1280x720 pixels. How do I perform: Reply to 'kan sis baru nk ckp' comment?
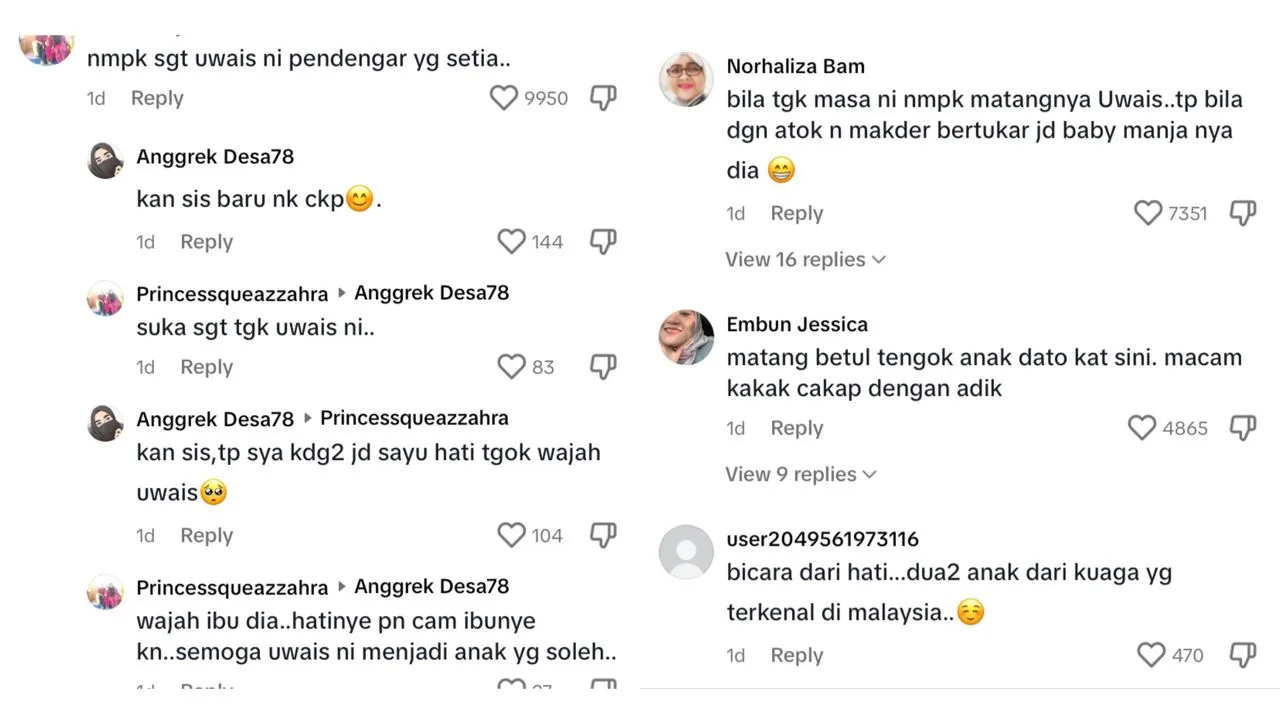tap(206, 242)
